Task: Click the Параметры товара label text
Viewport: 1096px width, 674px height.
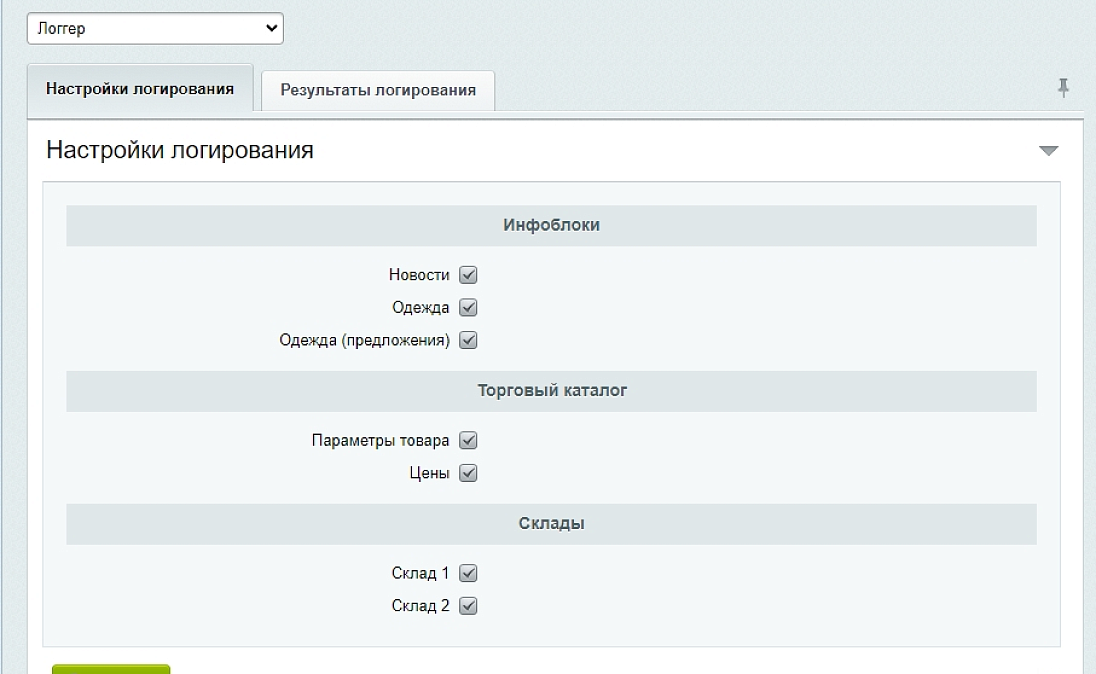Action: point(380,441)
